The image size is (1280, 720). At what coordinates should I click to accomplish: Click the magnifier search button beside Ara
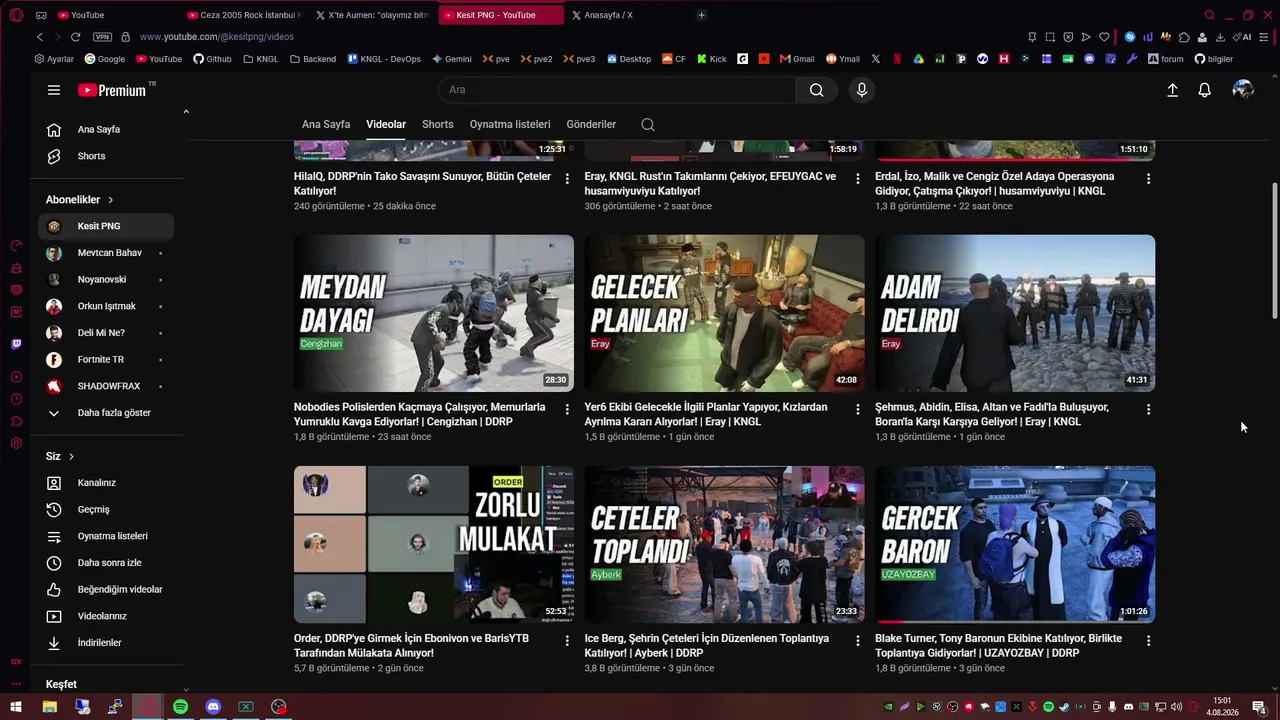point(817,90)
